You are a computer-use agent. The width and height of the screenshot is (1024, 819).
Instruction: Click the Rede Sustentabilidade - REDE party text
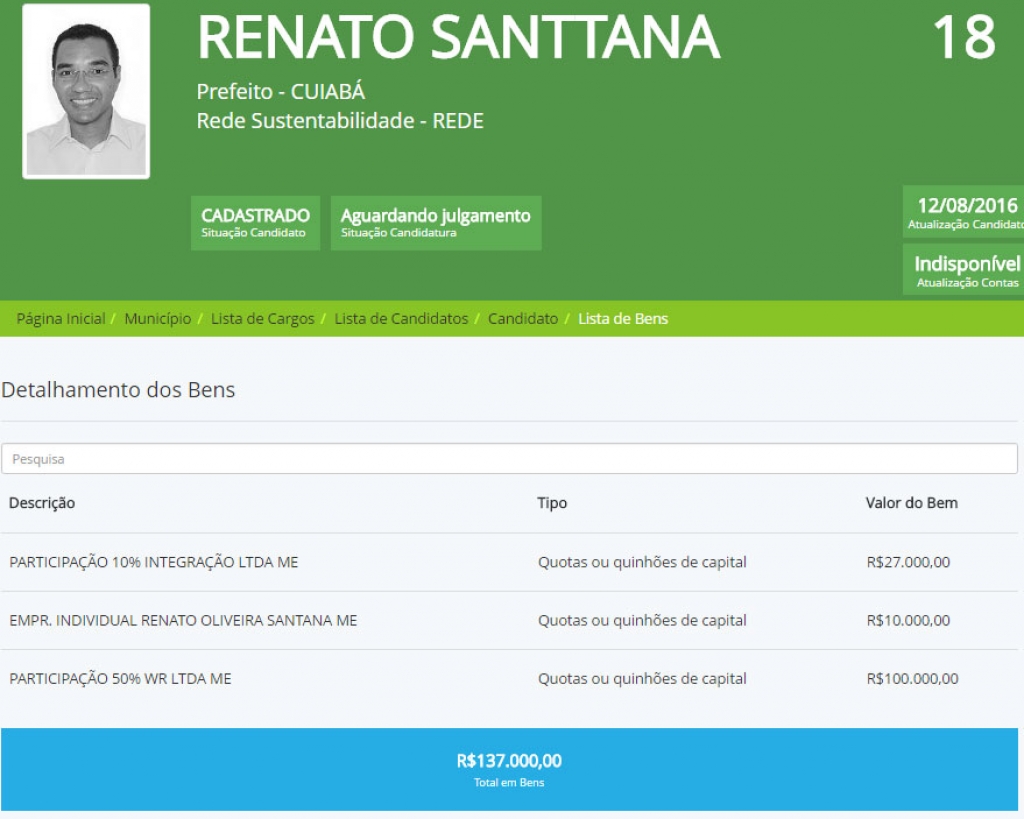coord(340,121)
